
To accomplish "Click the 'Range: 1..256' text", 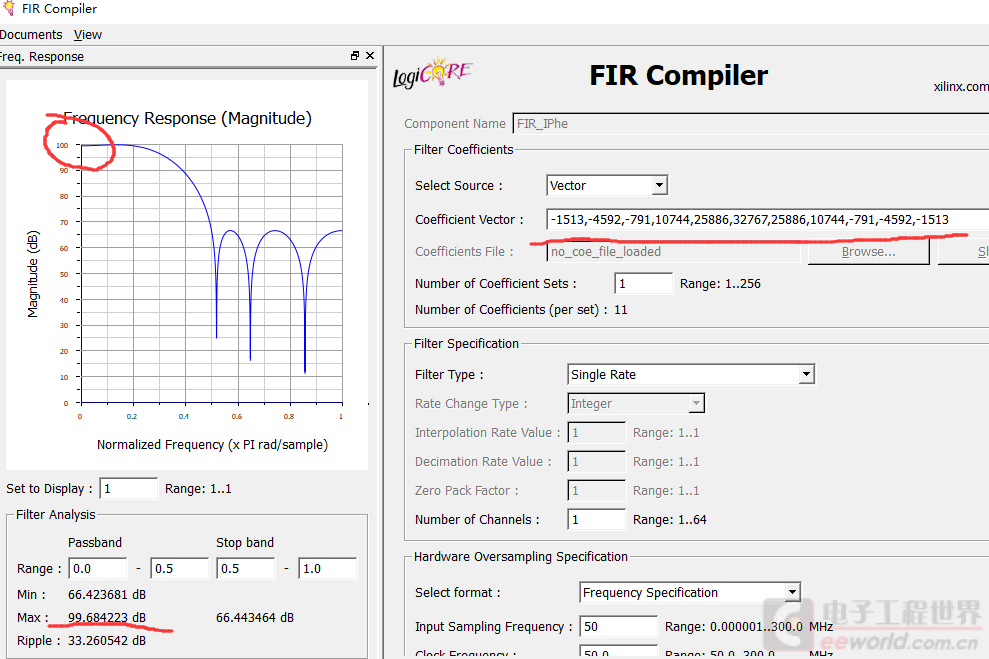I will 720,284.
